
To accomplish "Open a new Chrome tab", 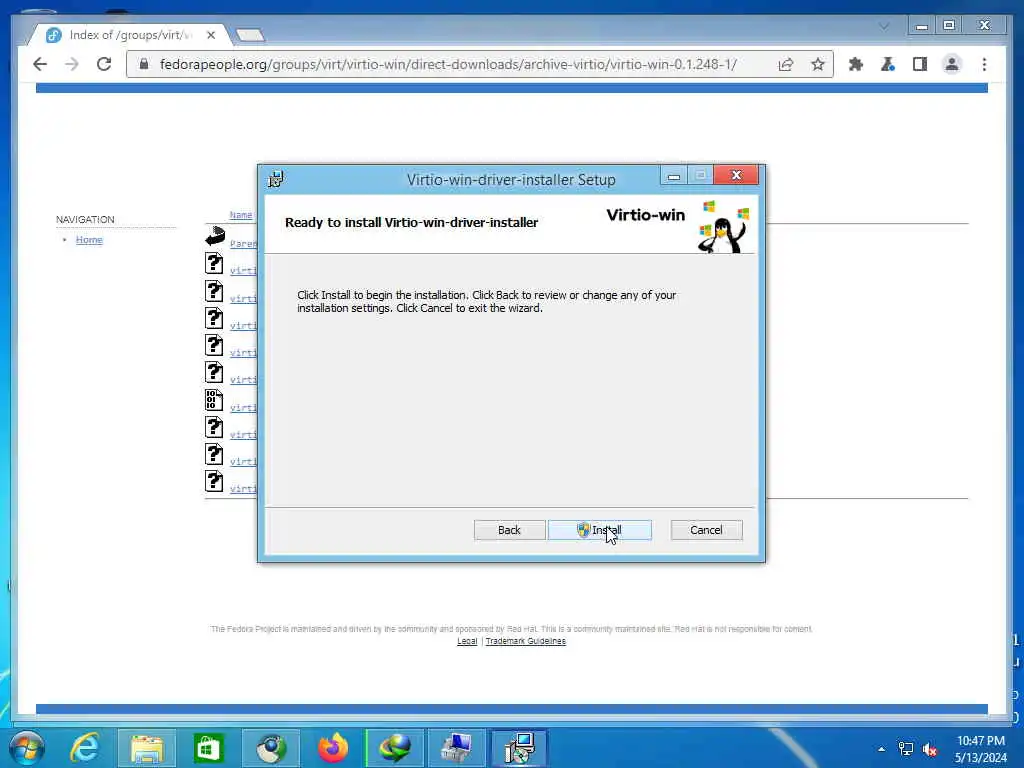I will (x=250, y=35).
